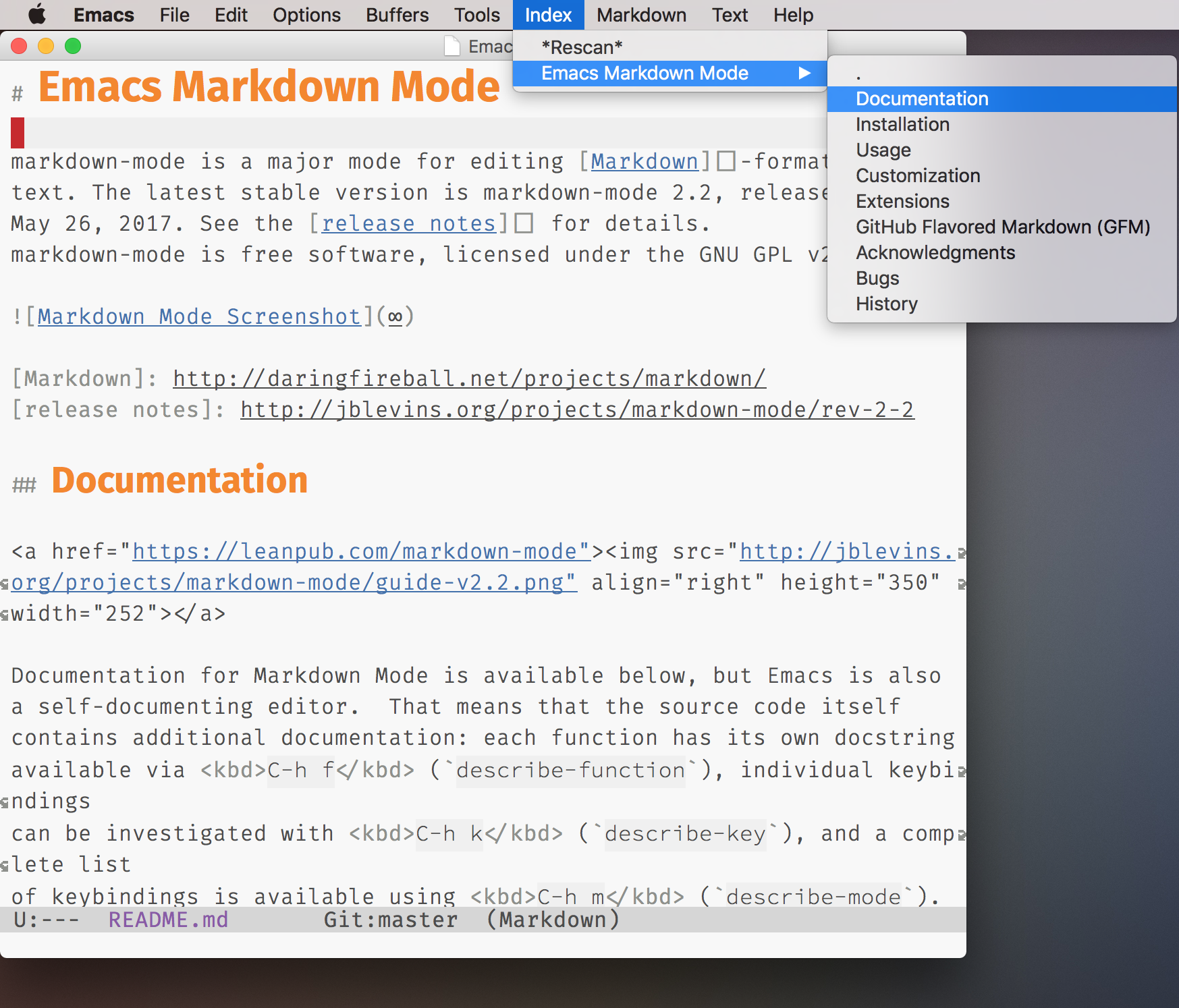Jump to Documentation section from submenu
The height and width of the screenshot is (1008, 1179).
[1002, 99]
